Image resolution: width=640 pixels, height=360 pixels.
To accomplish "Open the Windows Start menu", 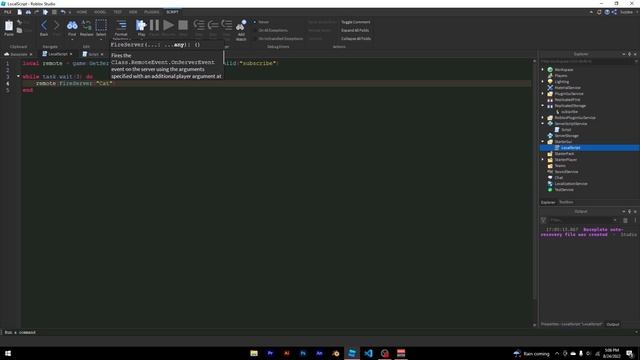I will (x=8, y=353).
